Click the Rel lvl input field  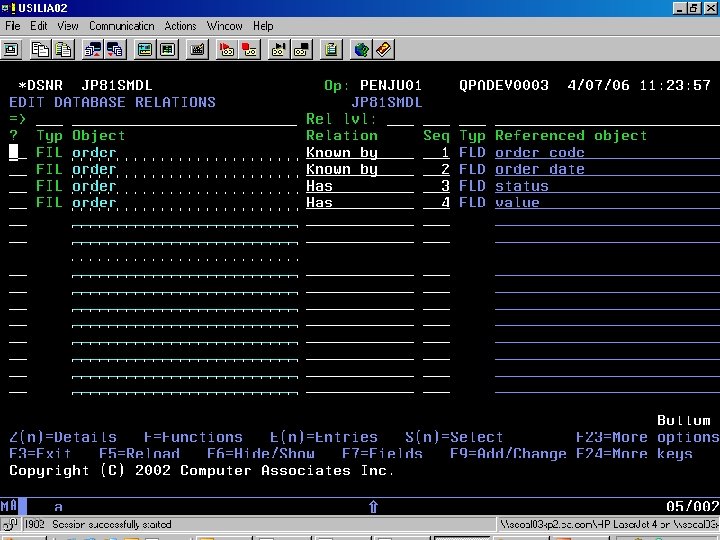(400, 119)
